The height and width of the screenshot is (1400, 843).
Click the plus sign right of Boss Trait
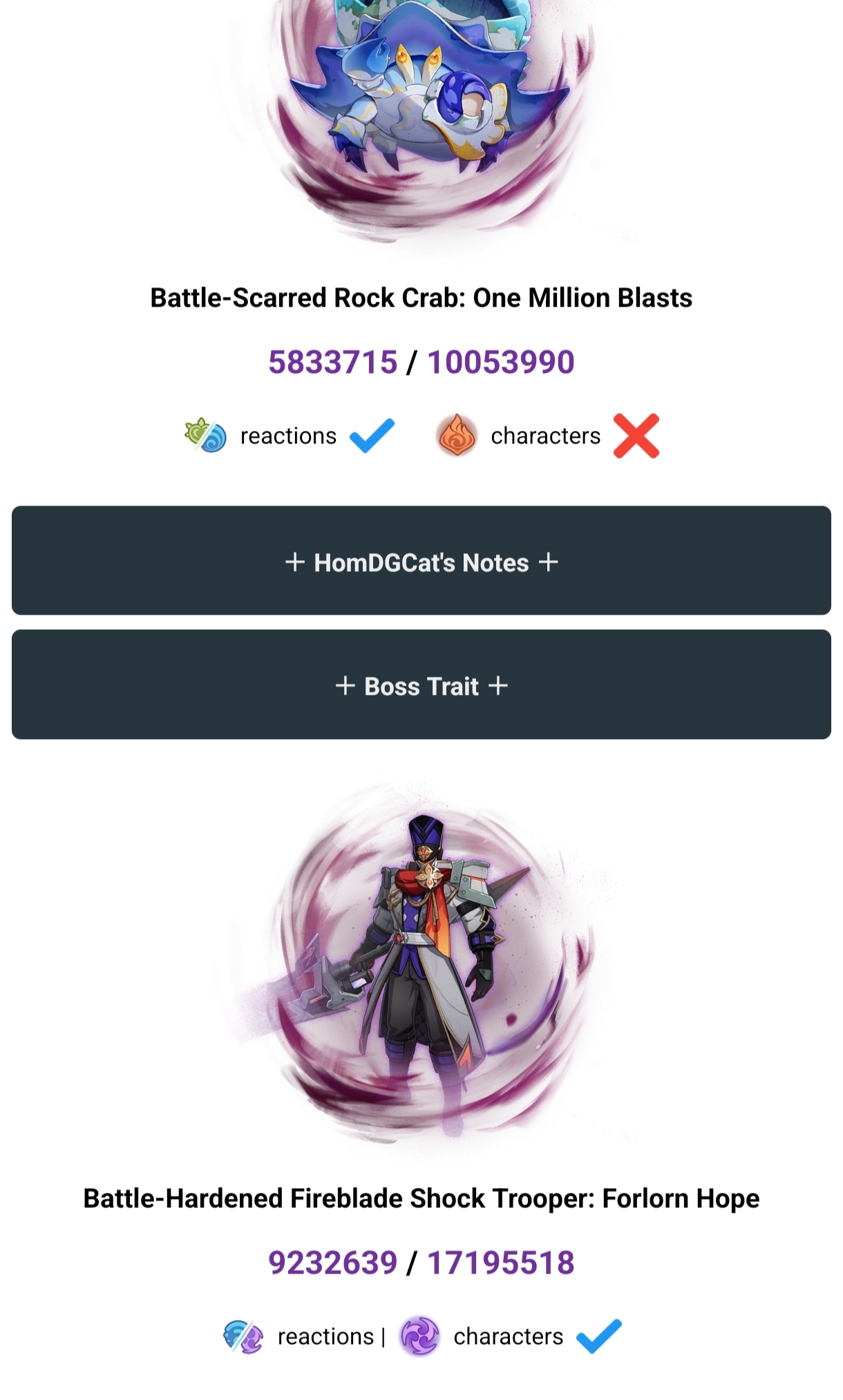pos(498,686)
